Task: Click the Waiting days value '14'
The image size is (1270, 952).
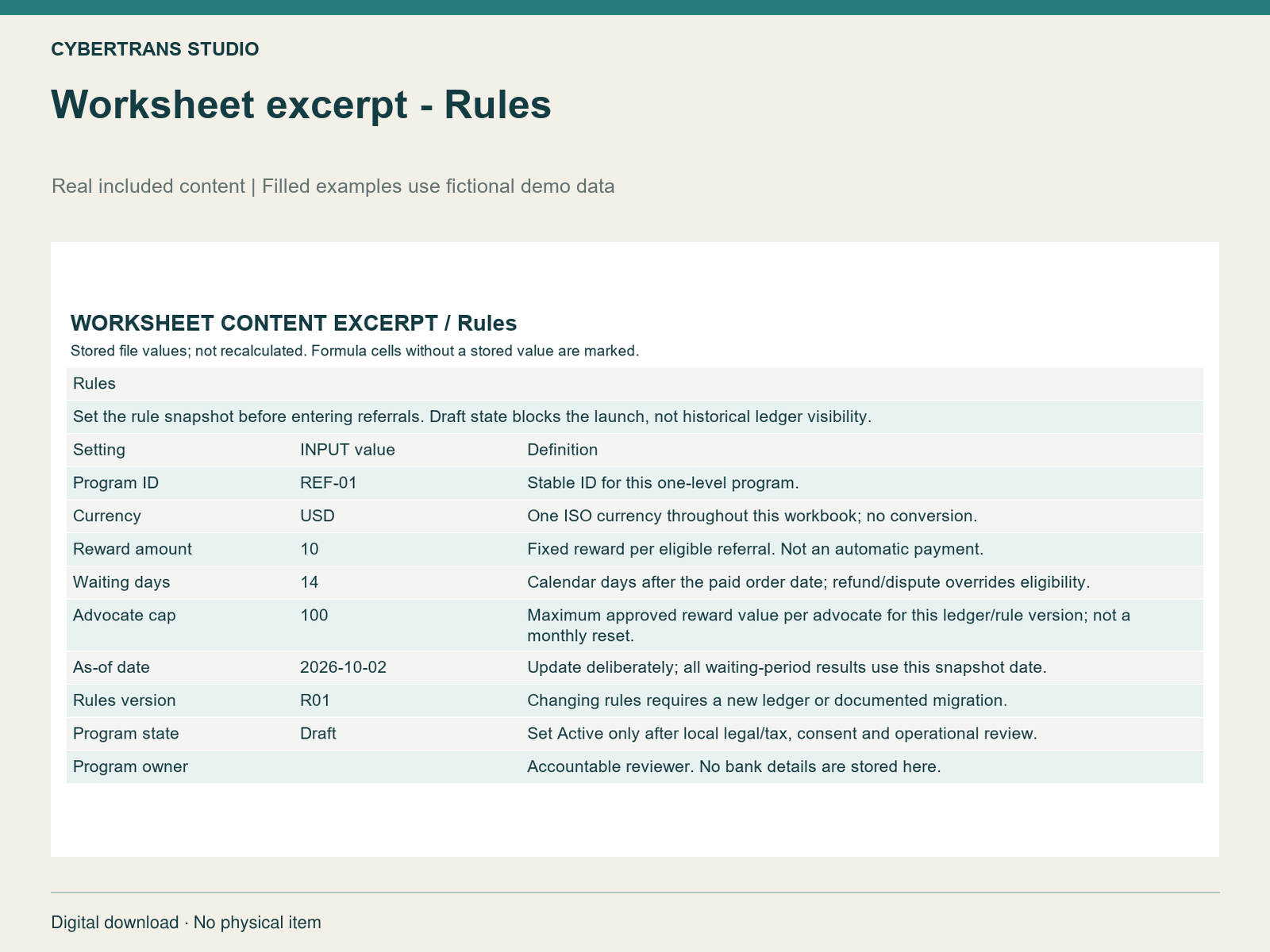Action: 407,582
